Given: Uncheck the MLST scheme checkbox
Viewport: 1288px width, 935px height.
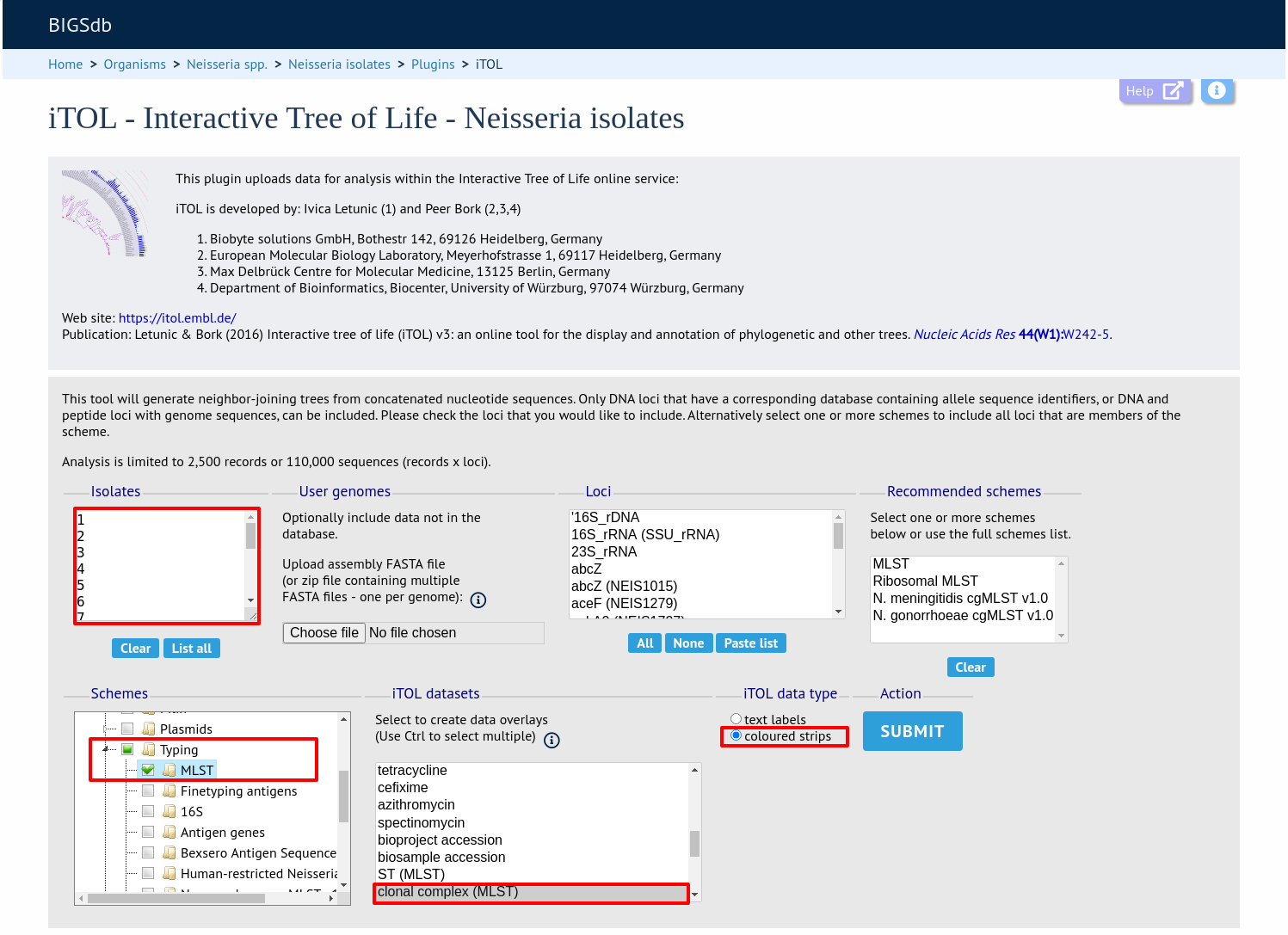Looking at the screenshot, I should pos(148,770).
